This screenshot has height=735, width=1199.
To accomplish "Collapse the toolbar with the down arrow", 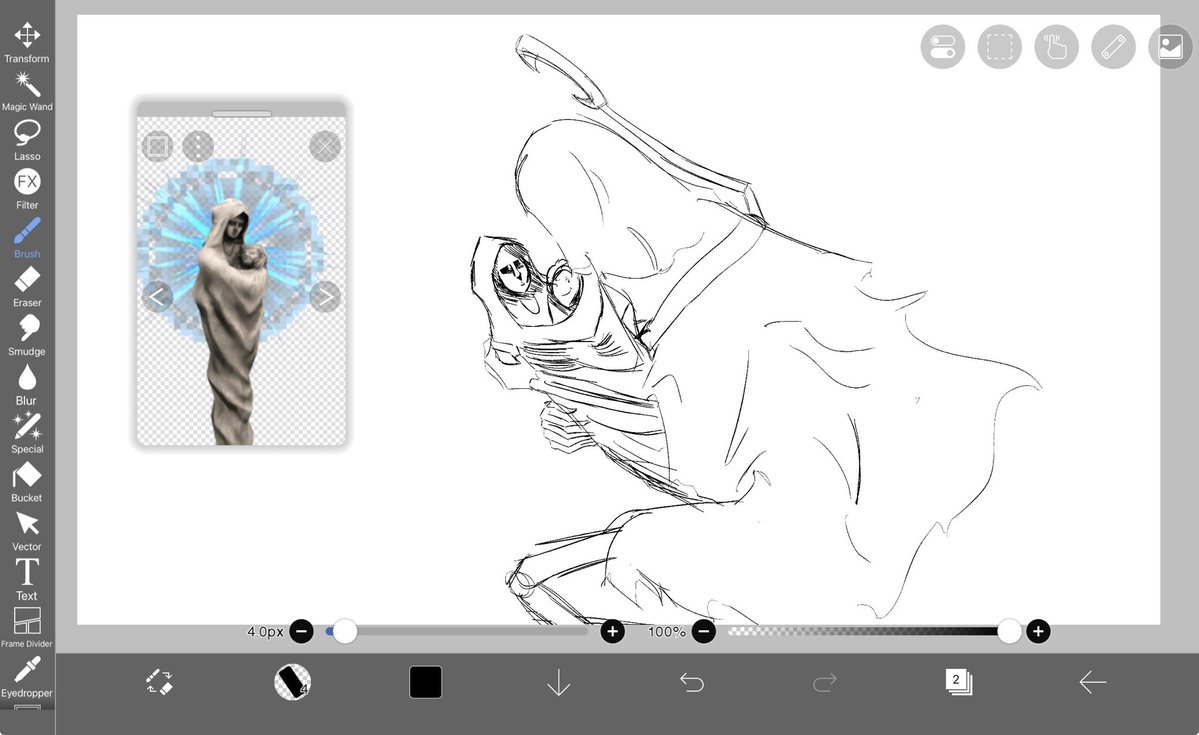I will coord(559,681).
